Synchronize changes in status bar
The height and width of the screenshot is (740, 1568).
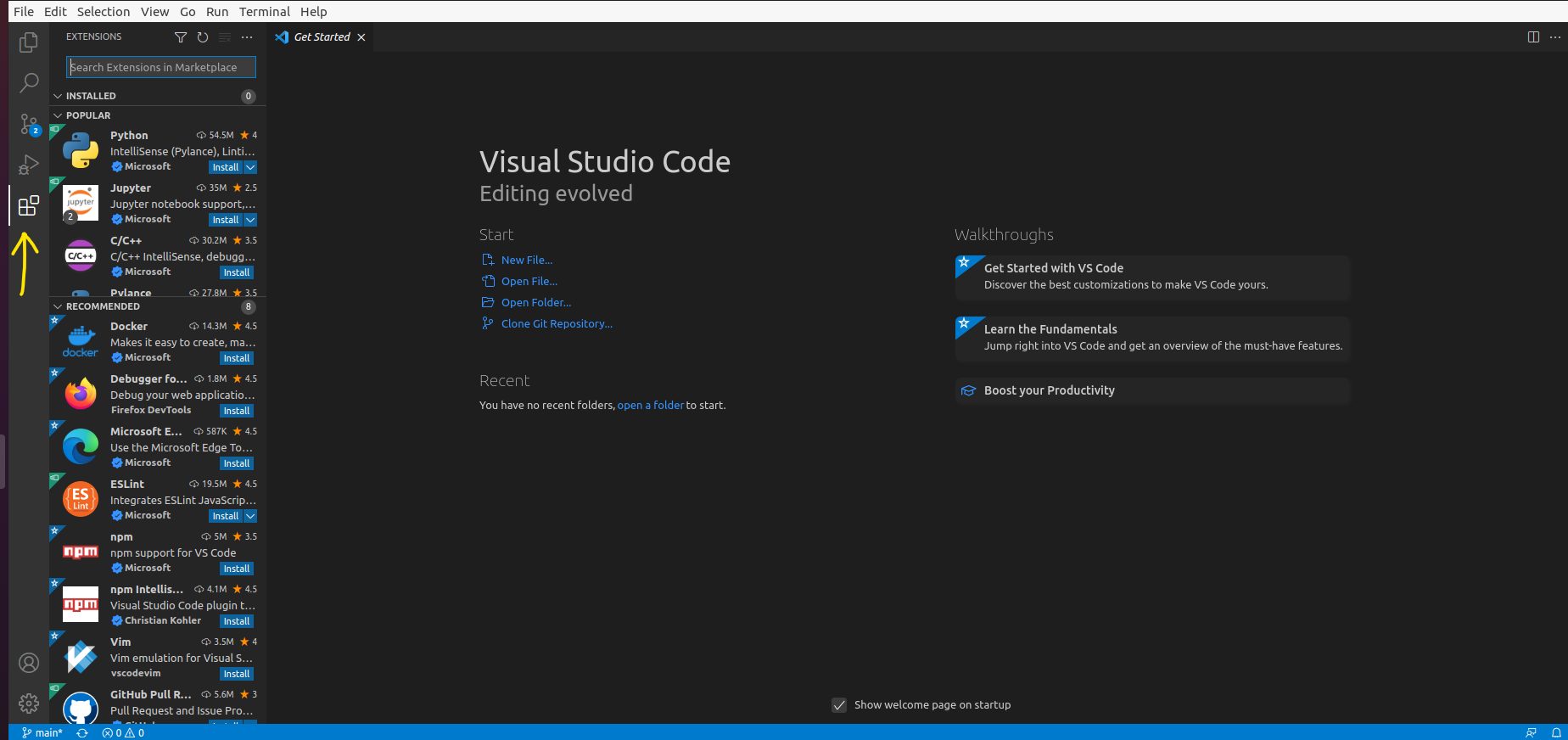82,732
